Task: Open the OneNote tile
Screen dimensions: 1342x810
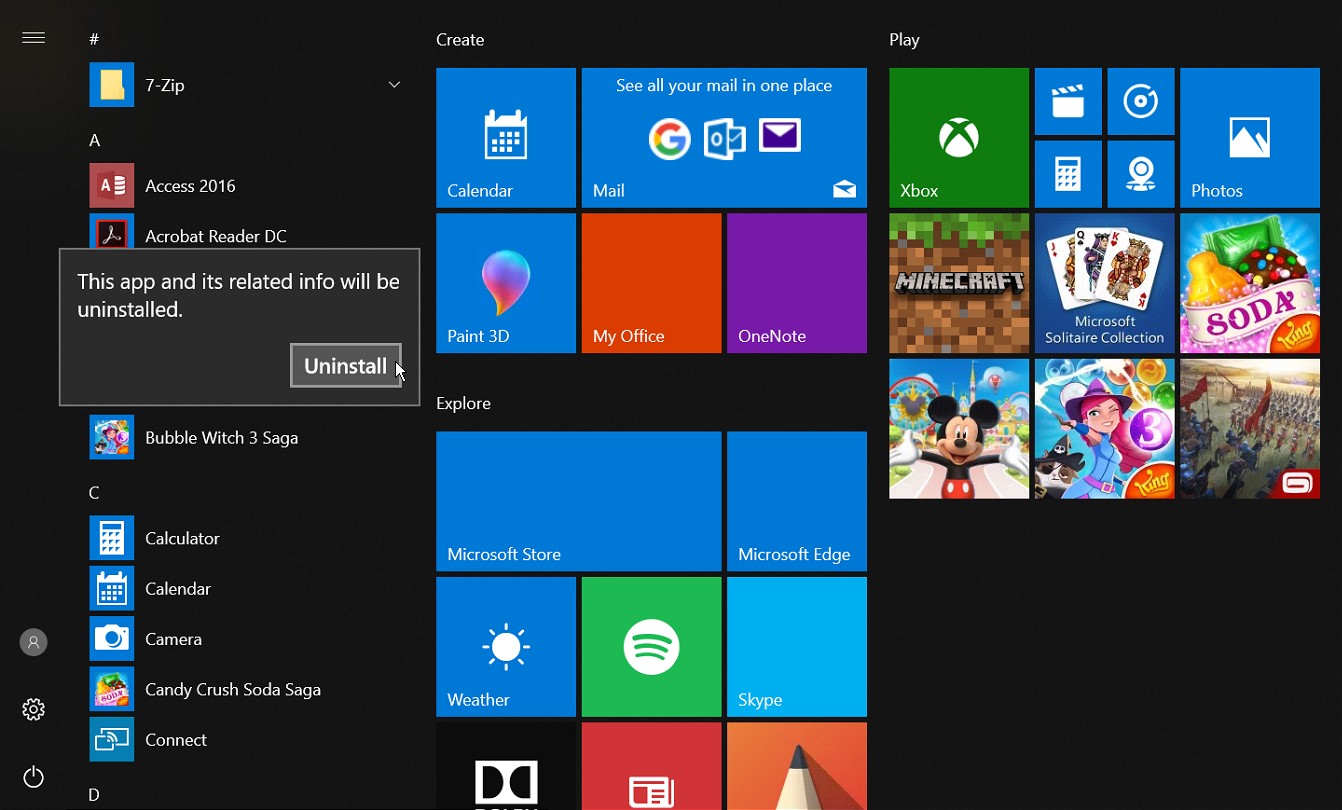Action: [x=797, y=283]
